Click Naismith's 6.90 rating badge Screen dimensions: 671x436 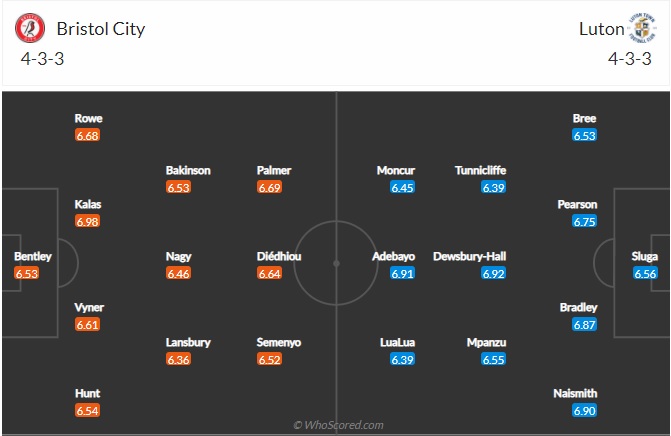pos(585,411)
